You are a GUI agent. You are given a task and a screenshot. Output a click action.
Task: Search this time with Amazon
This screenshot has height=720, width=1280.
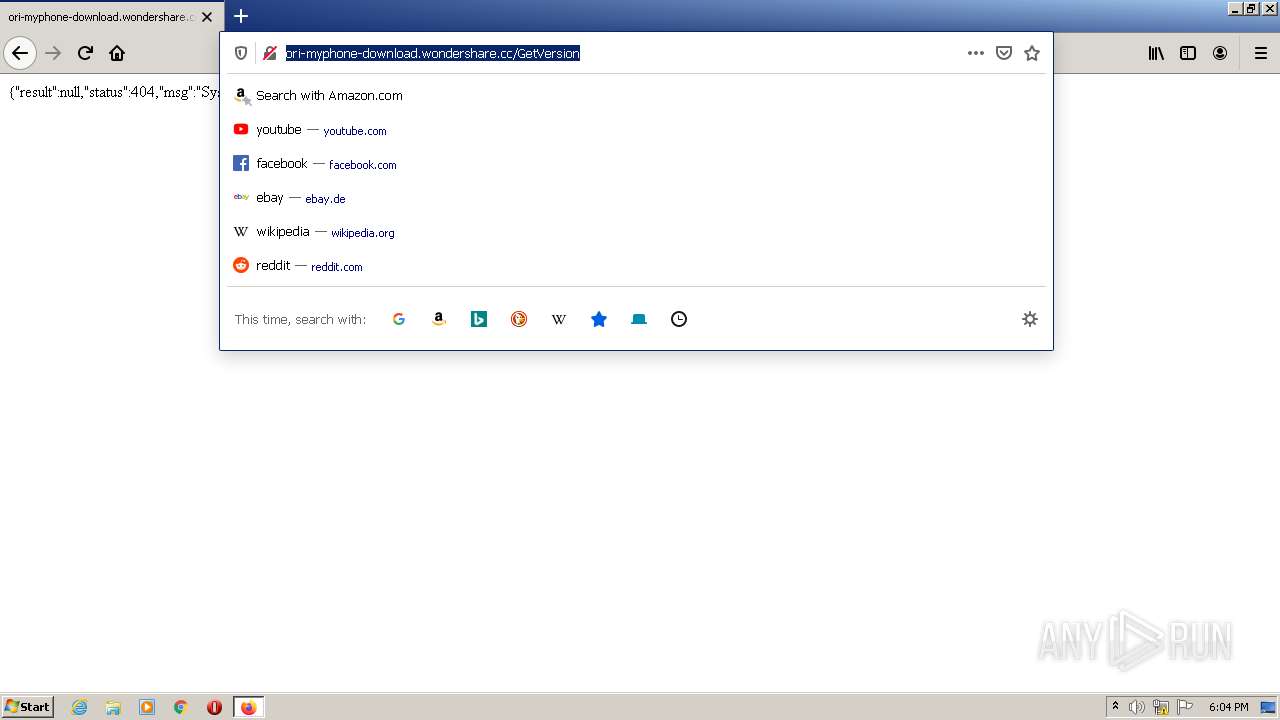[x=439, y=319]
